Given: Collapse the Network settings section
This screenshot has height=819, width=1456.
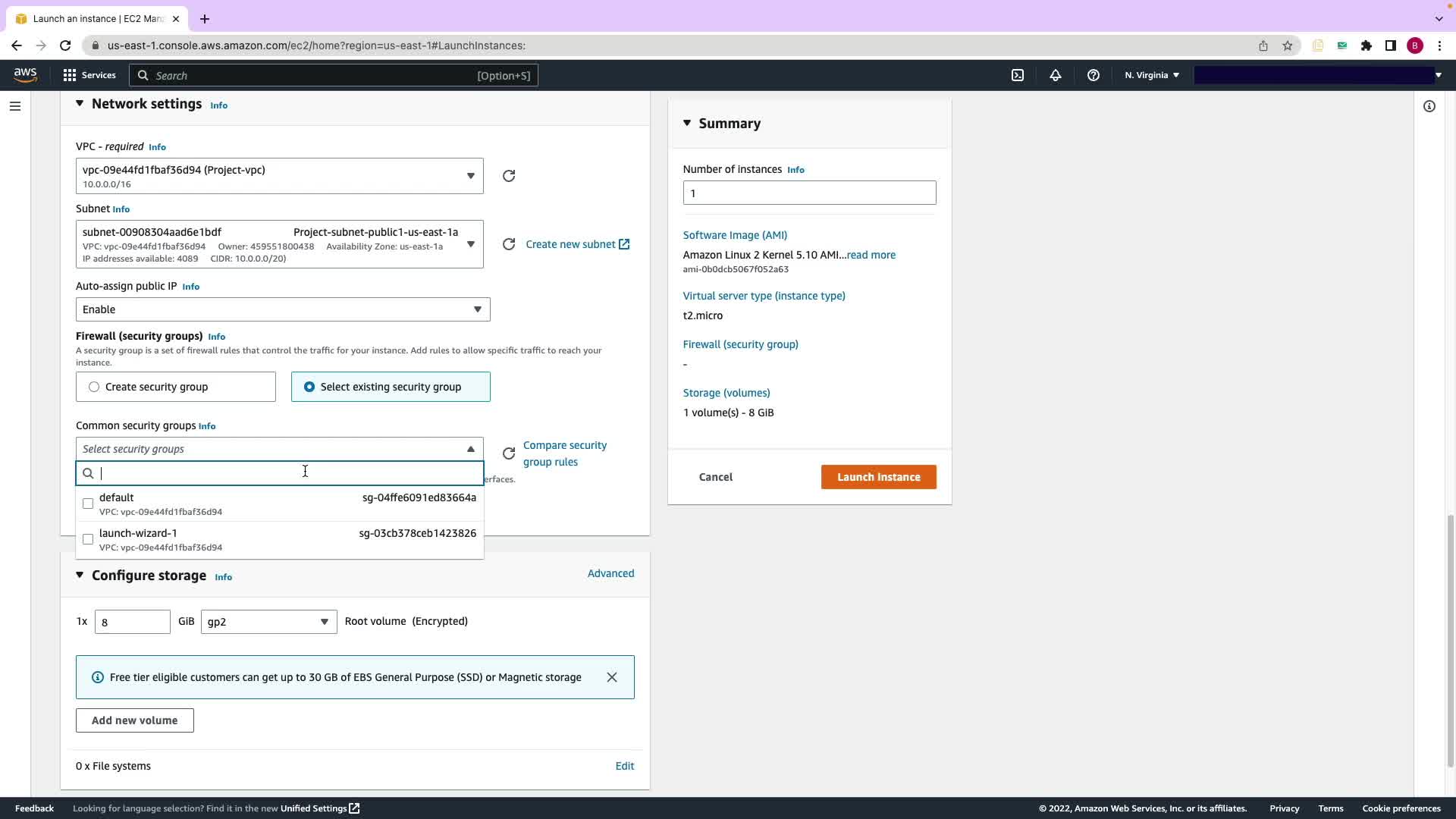Looking at the screenshot, I should pos(80,104).
